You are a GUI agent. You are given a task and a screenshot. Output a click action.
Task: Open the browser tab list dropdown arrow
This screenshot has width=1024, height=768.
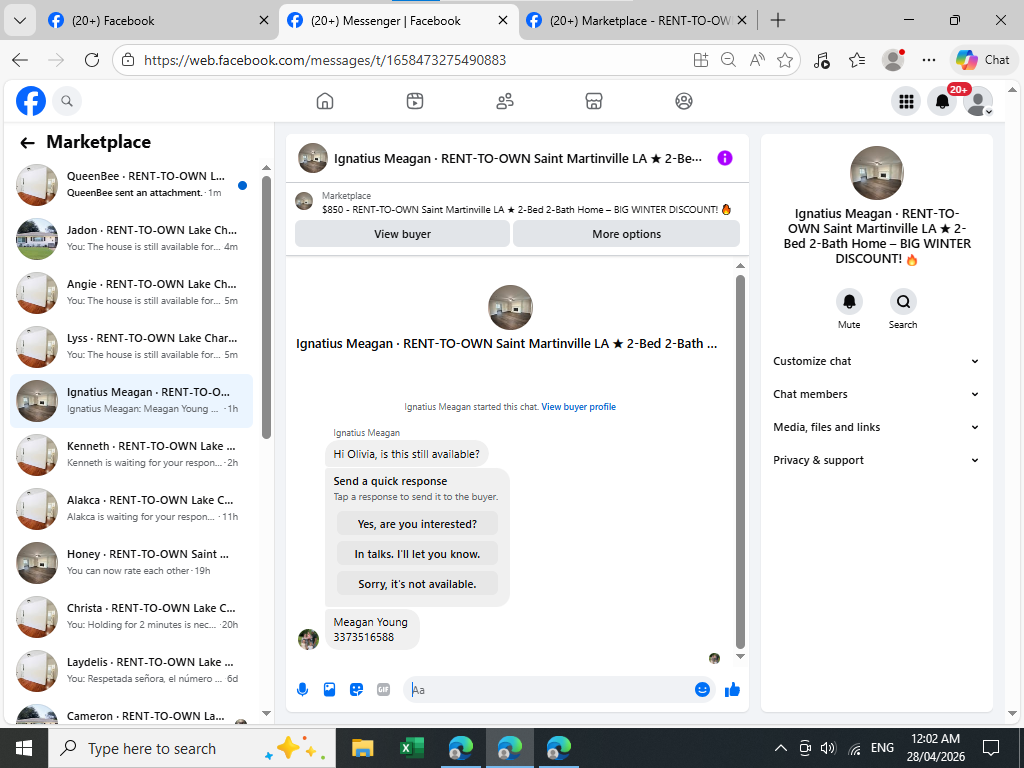pyautogui.click(x=20, y=20)
